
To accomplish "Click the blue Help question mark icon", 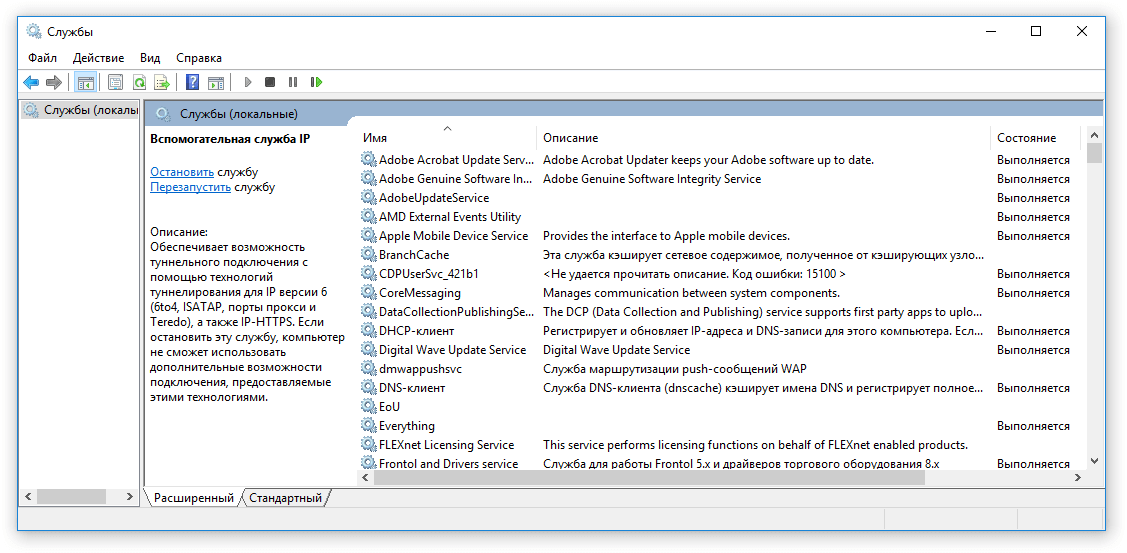I will (x=192, y=82).
